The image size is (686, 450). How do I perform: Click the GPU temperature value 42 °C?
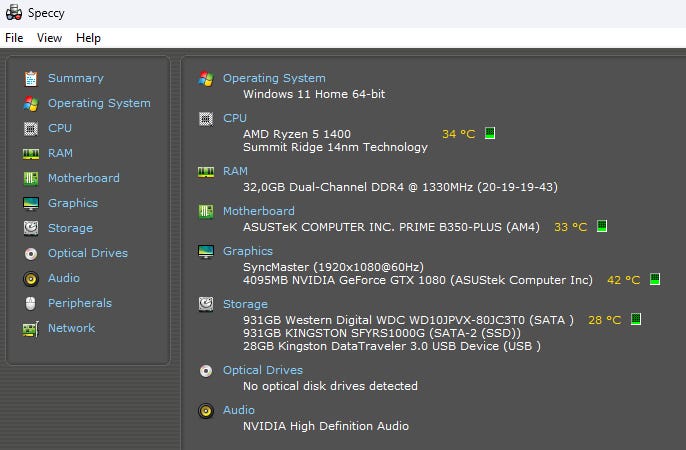pos(623,280)
